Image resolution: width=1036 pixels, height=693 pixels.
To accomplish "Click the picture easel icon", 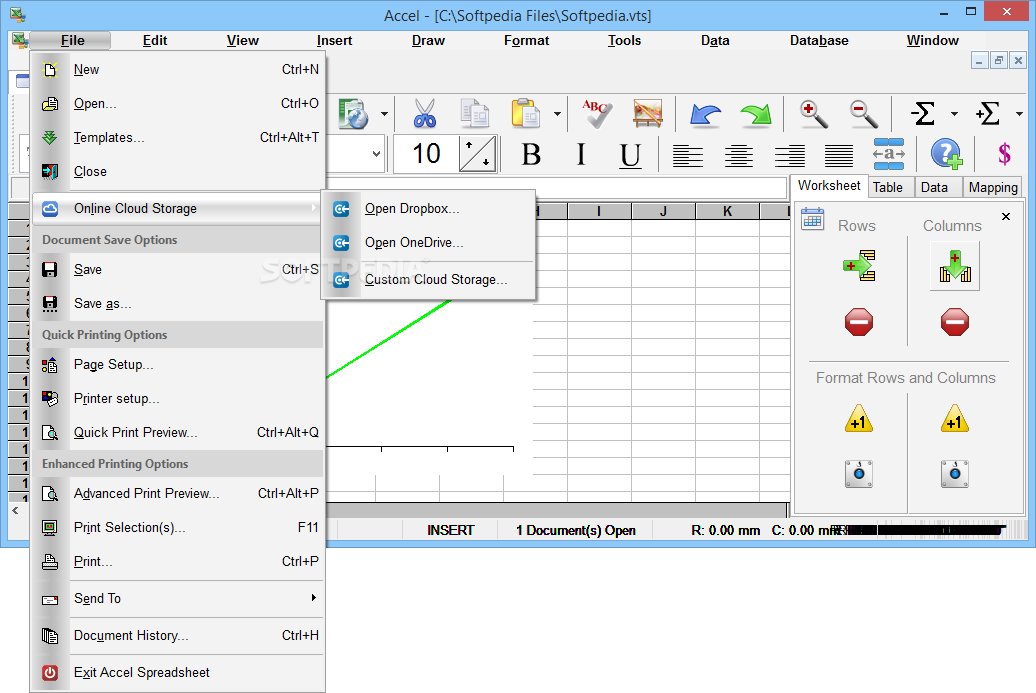I will click(x=648, y=114).
